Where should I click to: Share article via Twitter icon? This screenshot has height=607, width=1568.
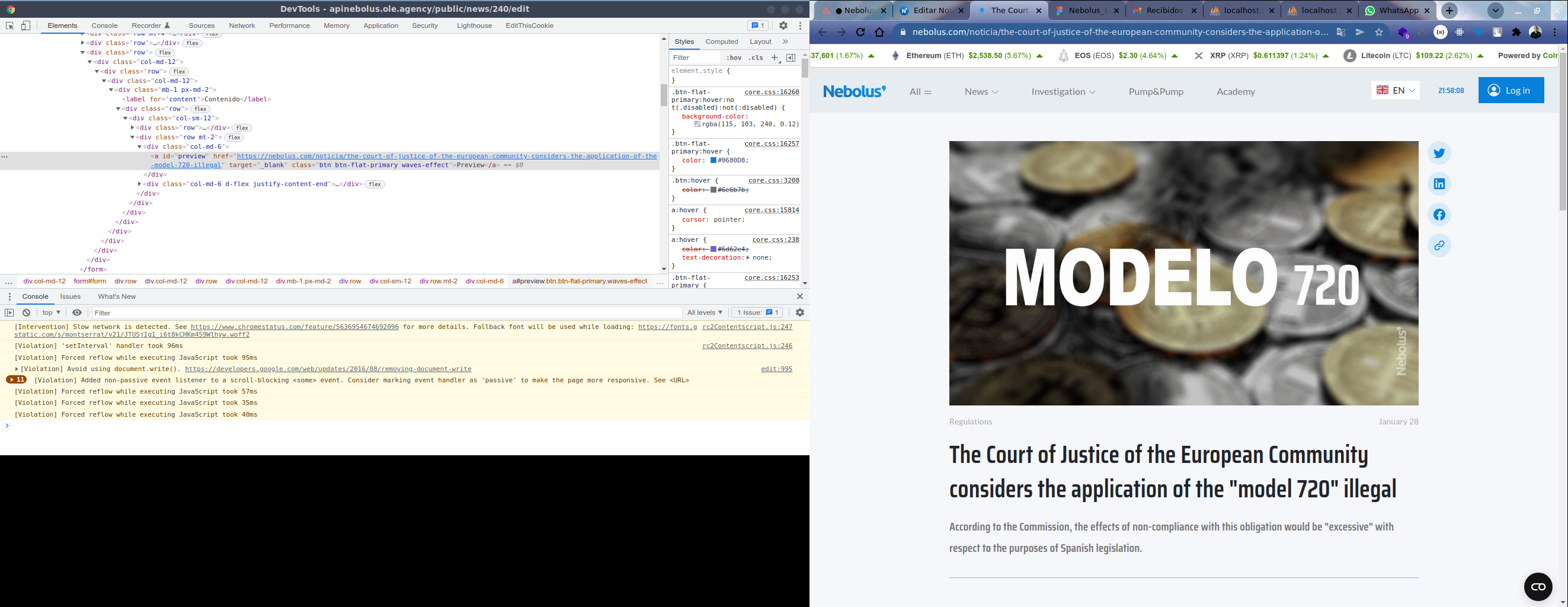(1439, 154)
